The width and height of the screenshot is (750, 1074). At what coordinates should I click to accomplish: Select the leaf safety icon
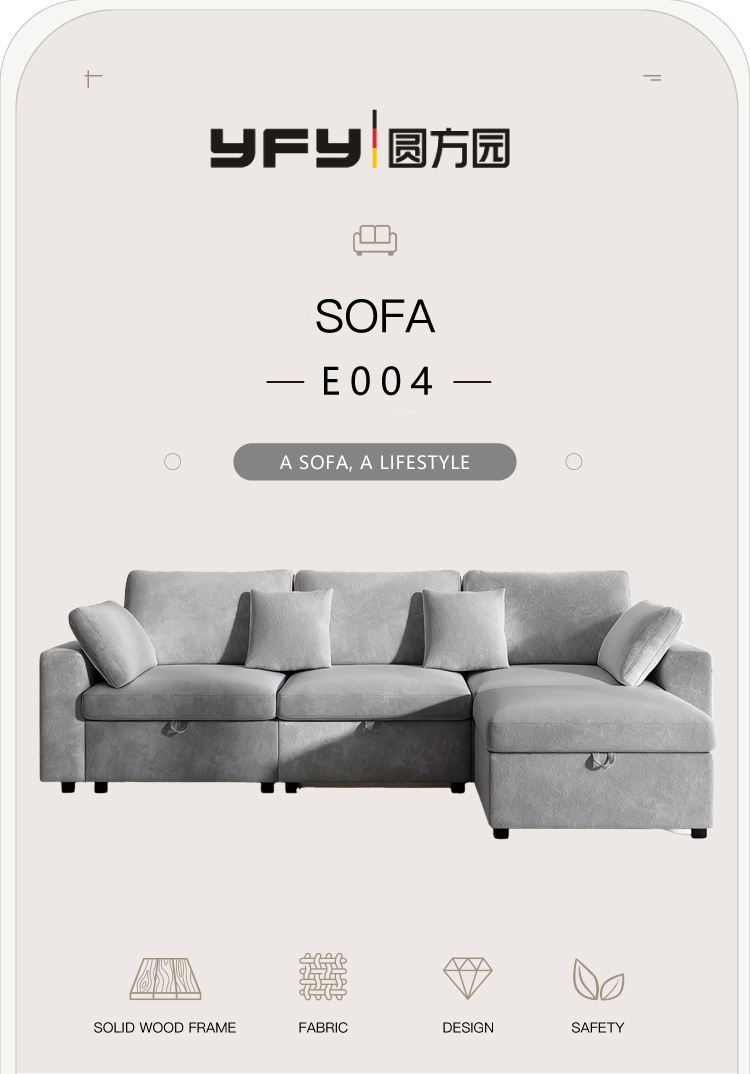[598, 979]
